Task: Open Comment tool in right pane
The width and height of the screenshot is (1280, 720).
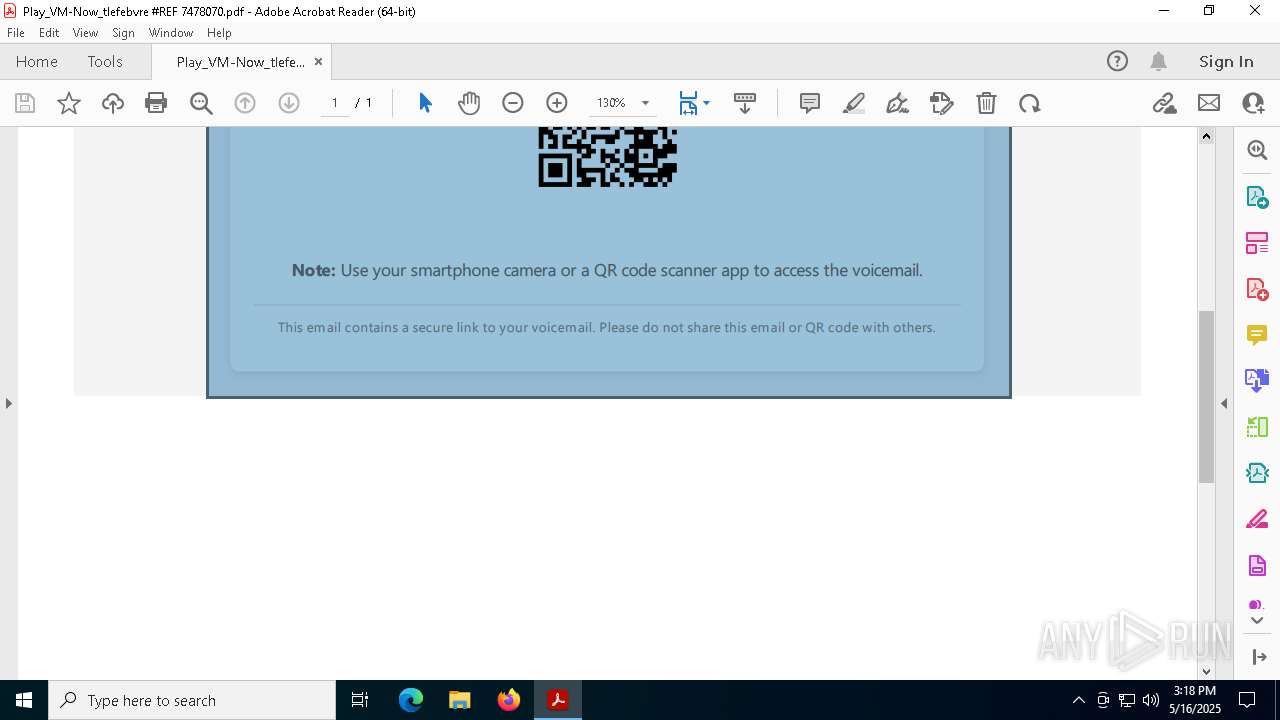Action: point(1257,335)
